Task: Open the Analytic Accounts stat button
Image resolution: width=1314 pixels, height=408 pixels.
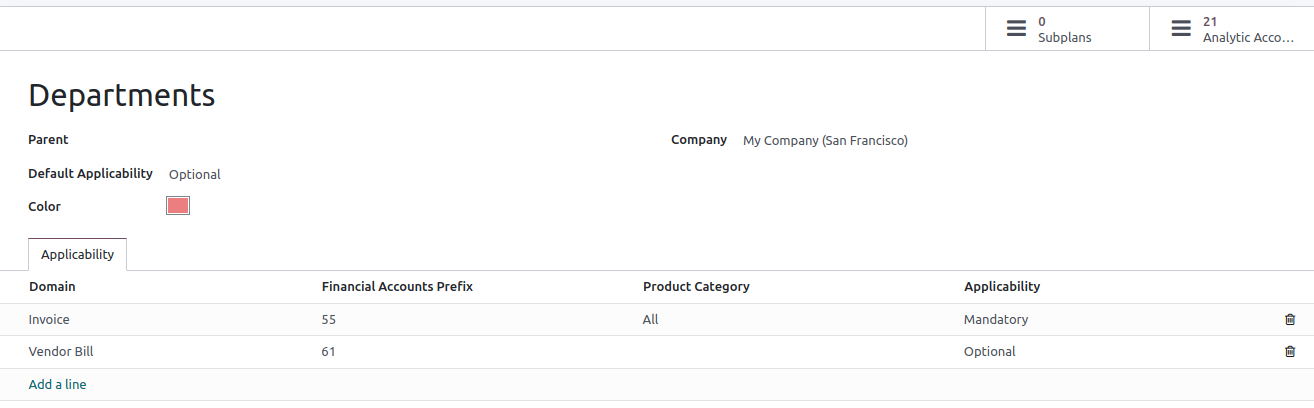Action: click(1231, 29)
